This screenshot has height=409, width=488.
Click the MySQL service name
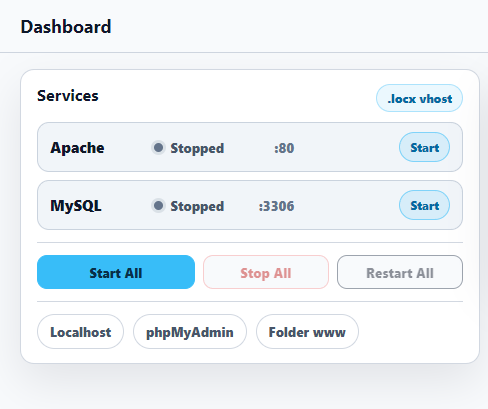click(76, 206)
